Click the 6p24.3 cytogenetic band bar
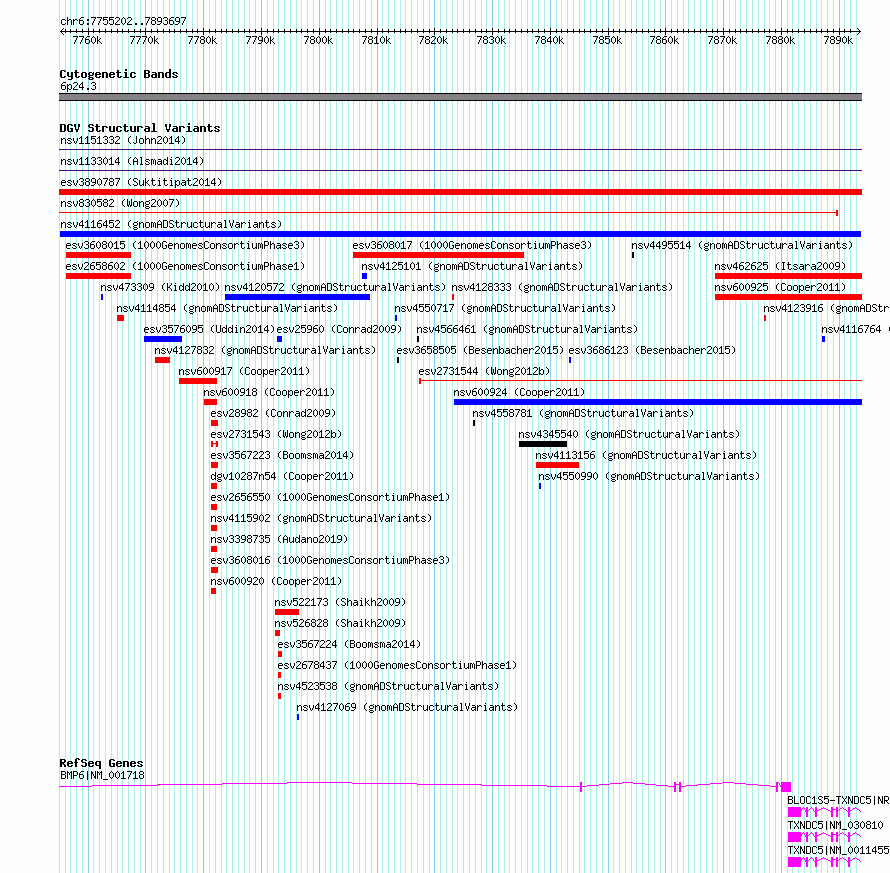The width and height of the screenshot is (890, 873). 460,97
